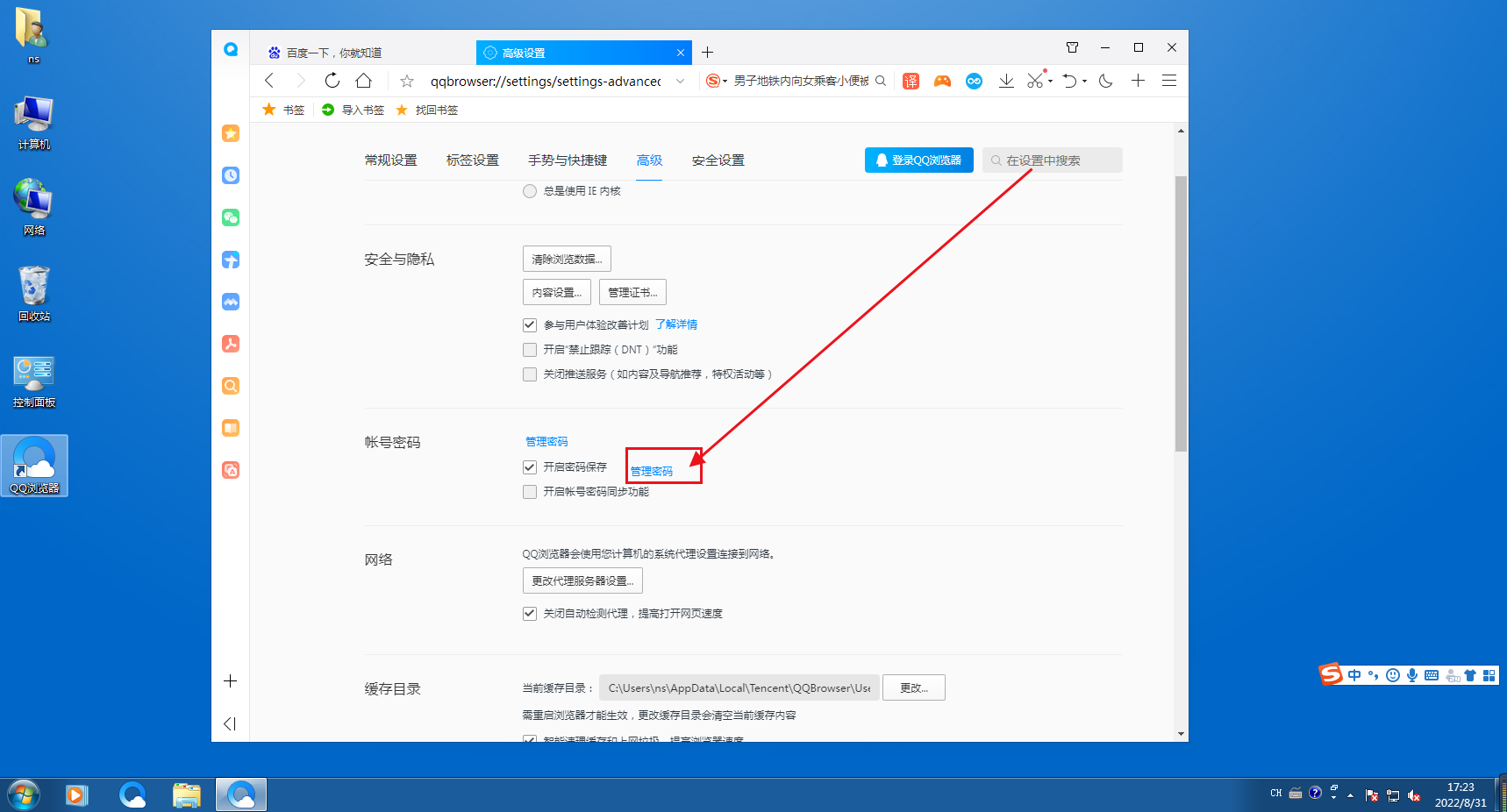Click 内容设置 button
The image size is (1507, 812).
coord(557,292)
